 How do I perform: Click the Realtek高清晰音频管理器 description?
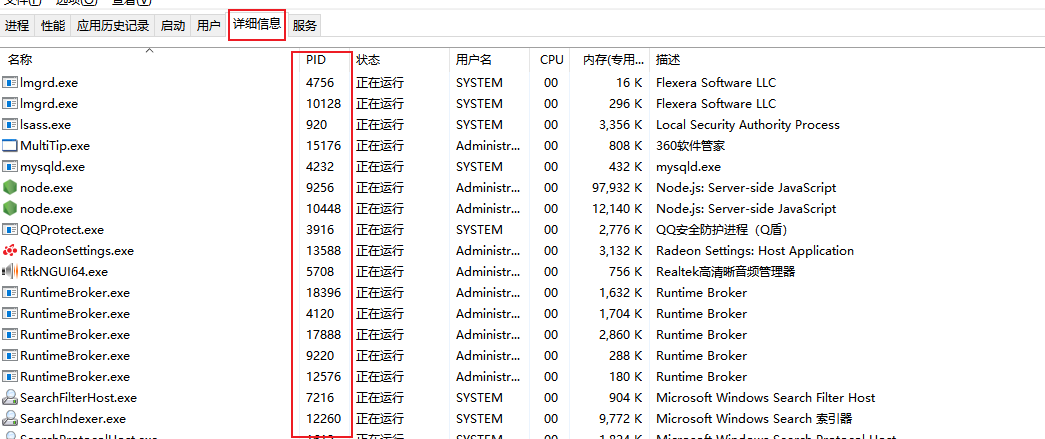726,272
